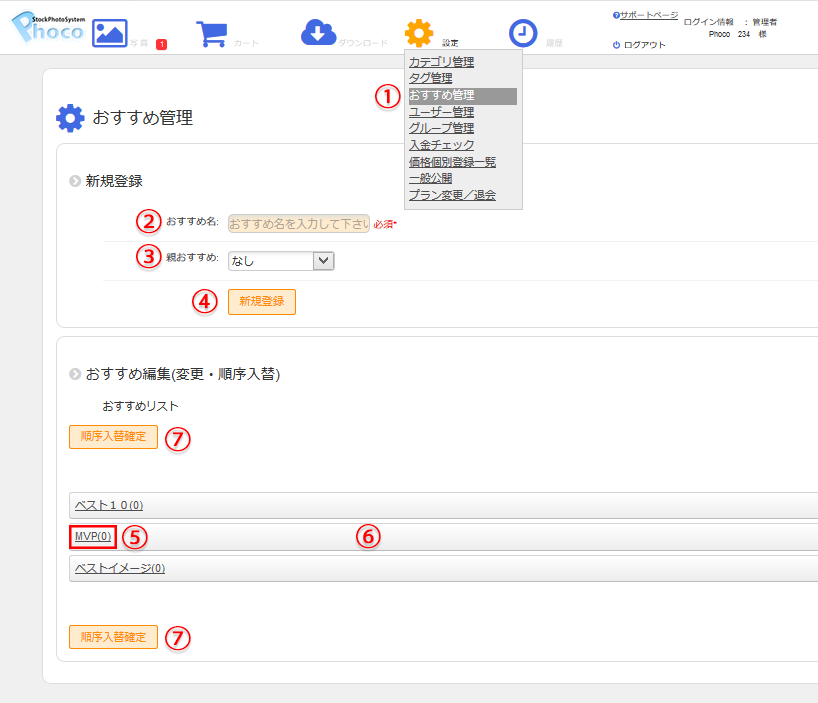Open the MVP(0) recommendation link
Viewport: 818px width, 703px height.
coord(93,537)
